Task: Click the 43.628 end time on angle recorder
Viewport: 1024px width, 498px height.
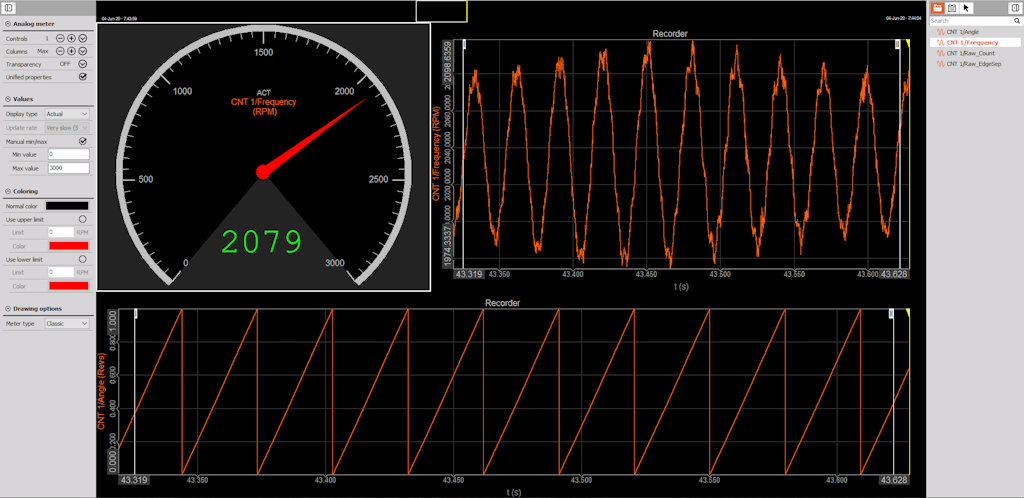Action: 895,480
